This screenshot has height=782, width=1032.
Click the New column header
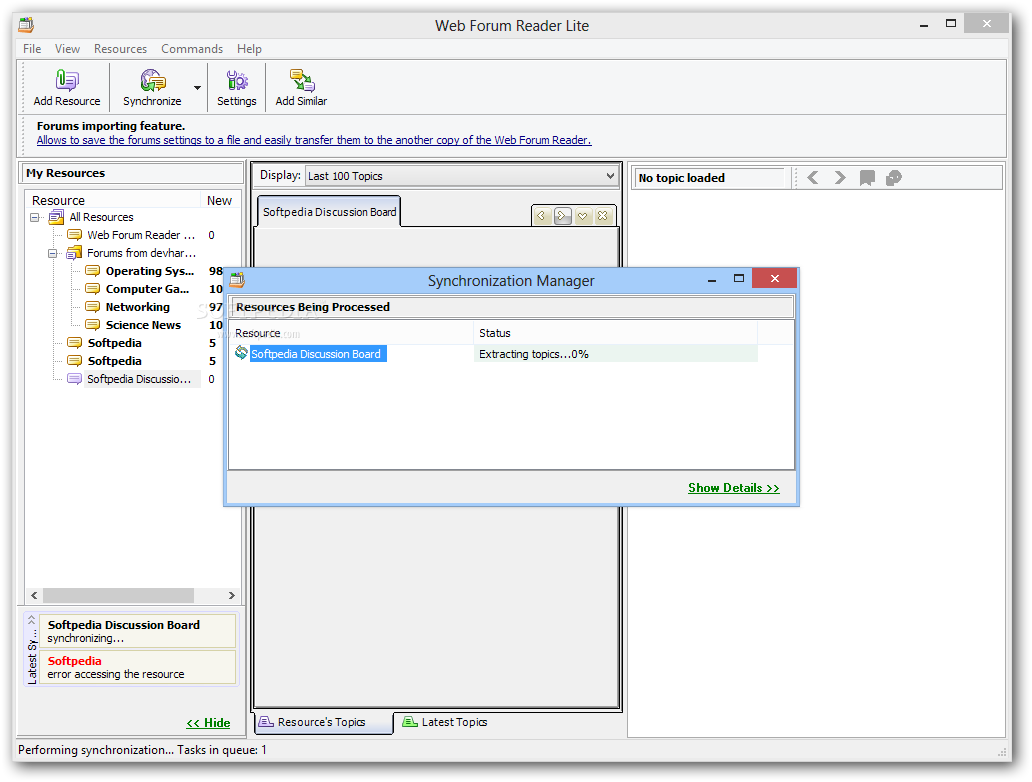[x=220, y=200]
